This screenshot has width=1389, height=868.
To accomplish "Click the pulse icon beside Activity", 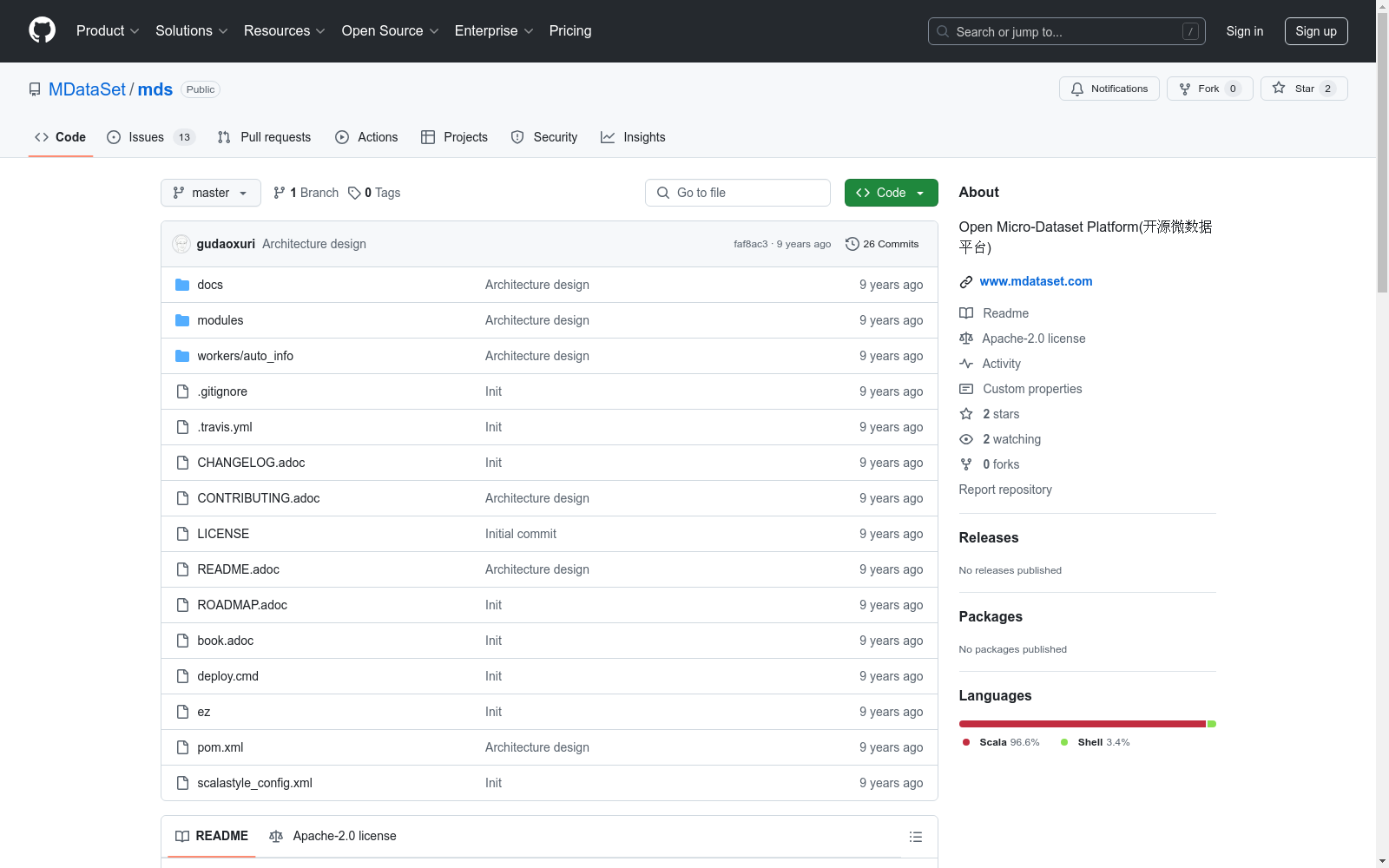I will tap(966, 364).
